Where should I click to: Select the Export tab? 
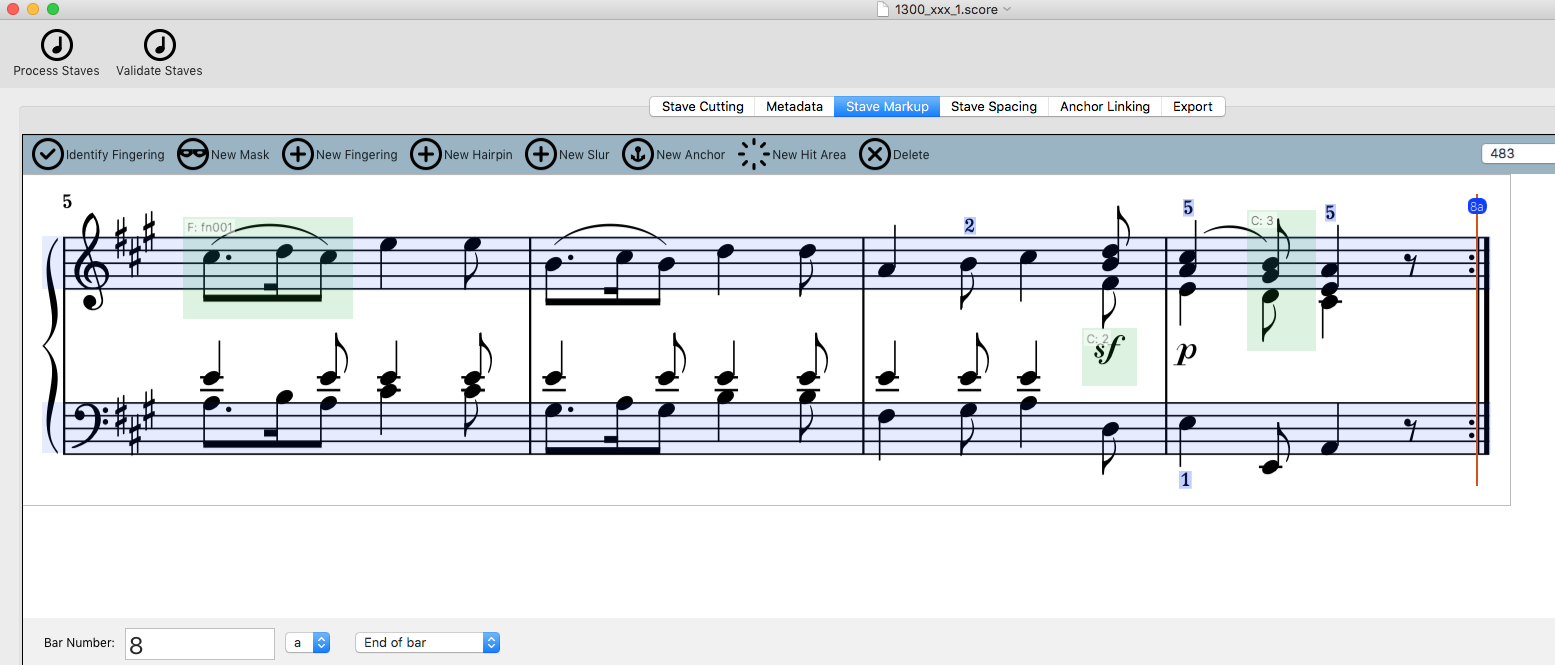[x=1192, y=107]
